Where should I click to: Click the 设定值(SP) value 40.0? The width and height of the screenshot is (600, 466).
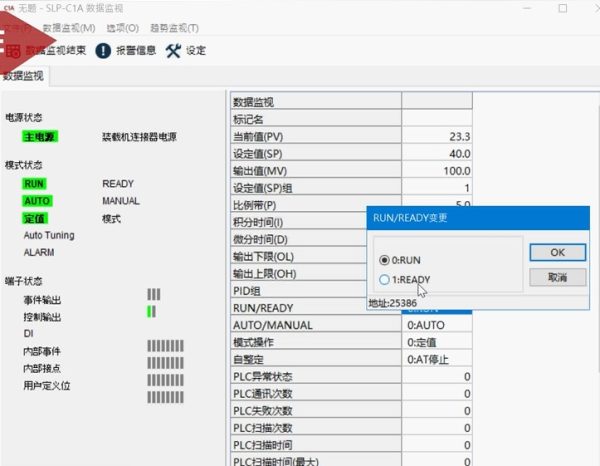437,153
